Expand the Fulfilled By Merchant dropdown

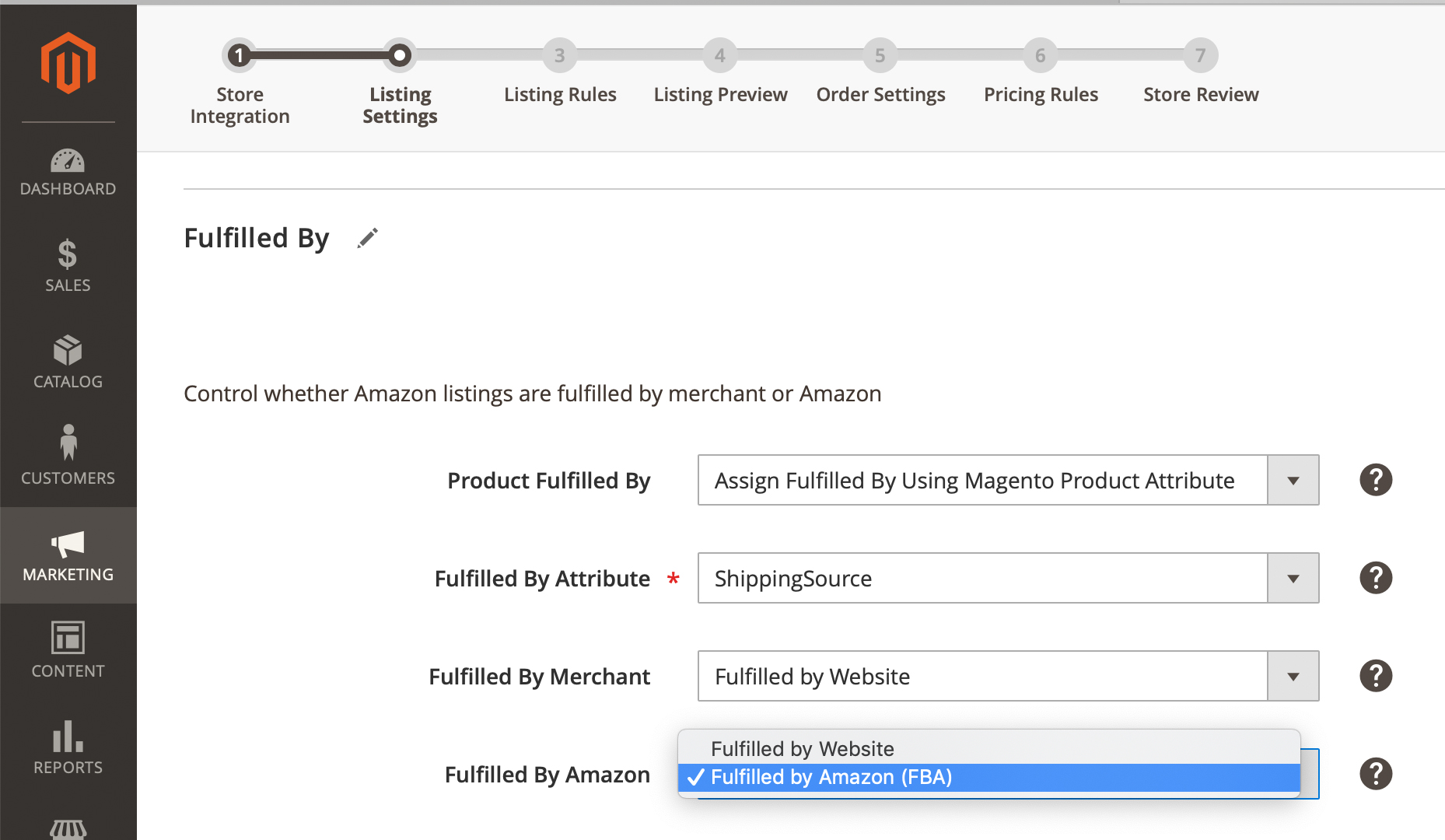[x=1009, y=676]
